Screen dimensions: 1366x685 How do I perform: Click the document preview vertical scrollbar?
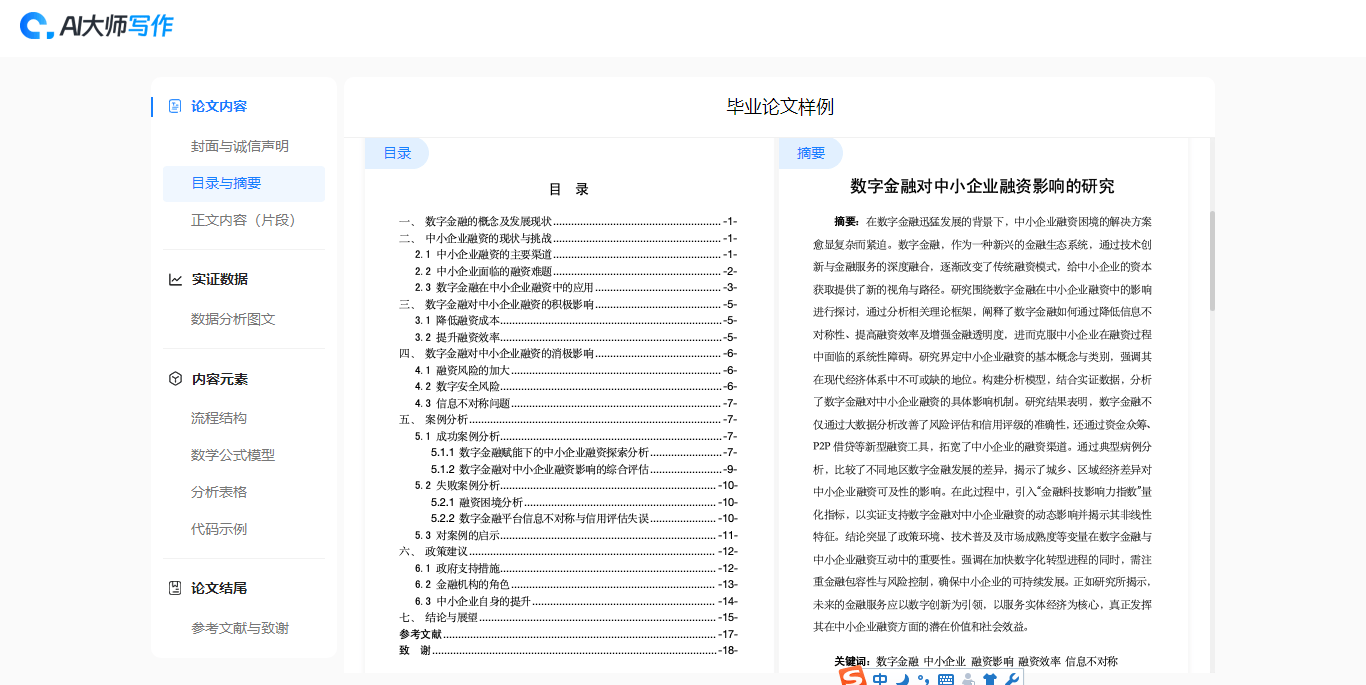1212,260
